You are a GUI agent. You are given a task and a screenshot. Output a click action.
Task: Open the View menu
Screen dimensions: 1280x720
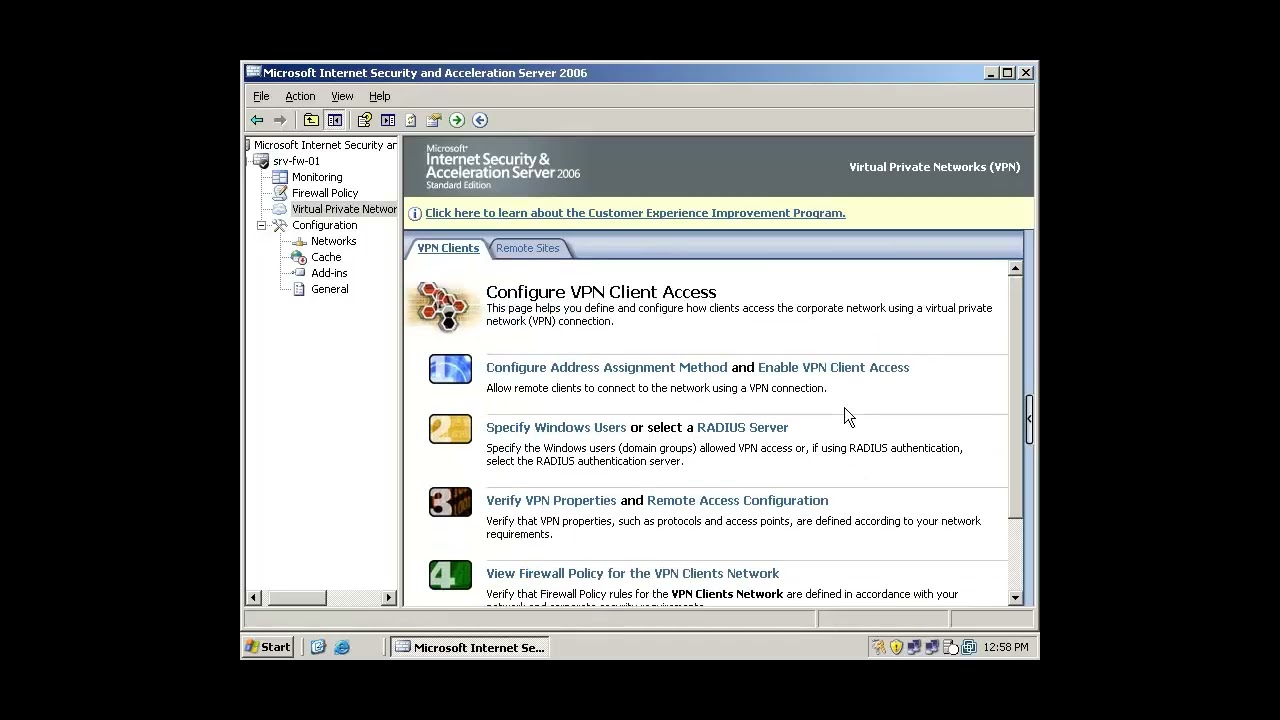(x=342, y=96)
